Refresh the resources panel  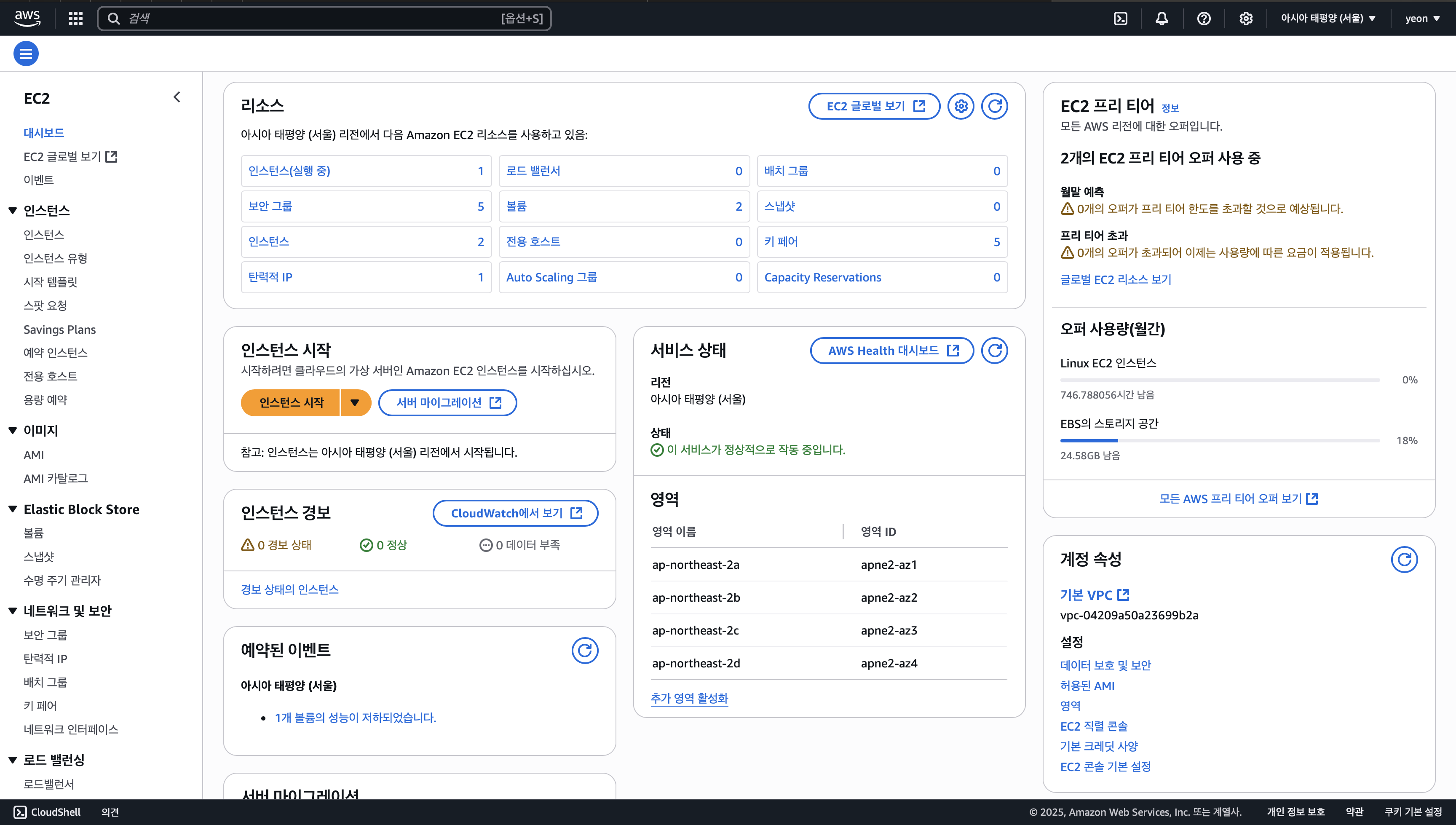pyautogui.click(x=994, y=106)
